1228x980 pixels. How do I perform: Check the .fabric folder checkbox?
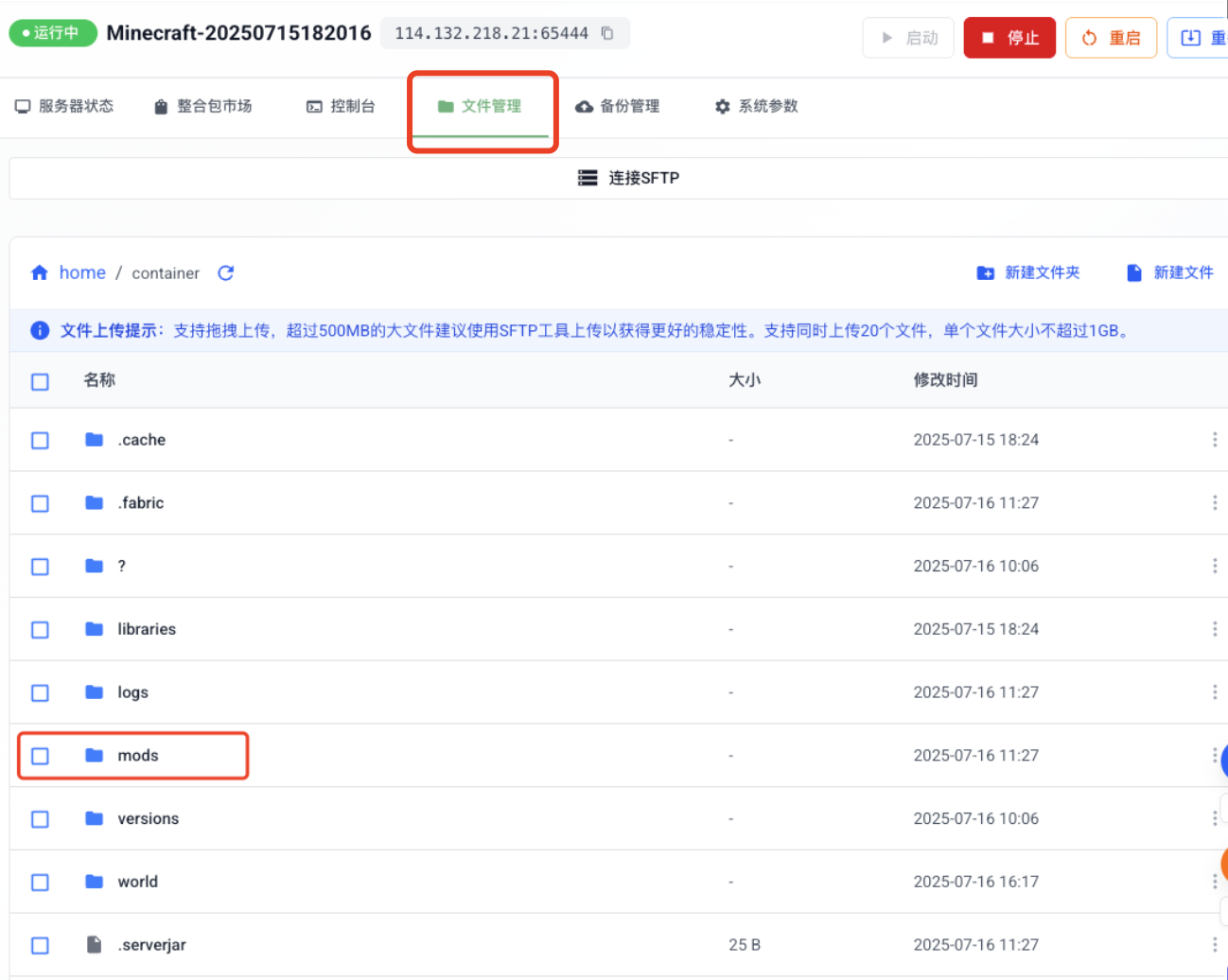pos(40,504)
